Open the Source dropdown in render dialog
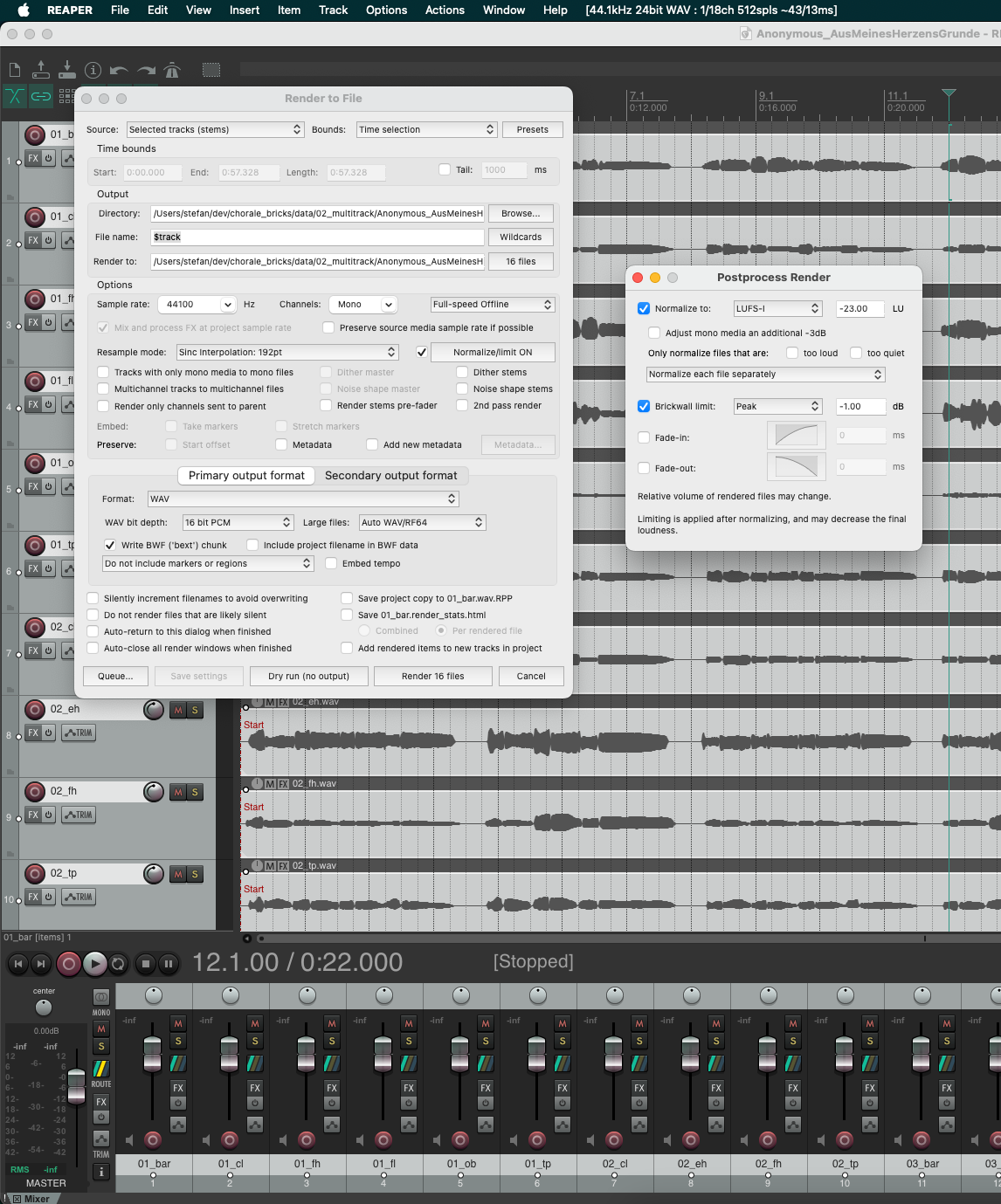Viewport: 1001px width, 1204px height. point(215,129)
